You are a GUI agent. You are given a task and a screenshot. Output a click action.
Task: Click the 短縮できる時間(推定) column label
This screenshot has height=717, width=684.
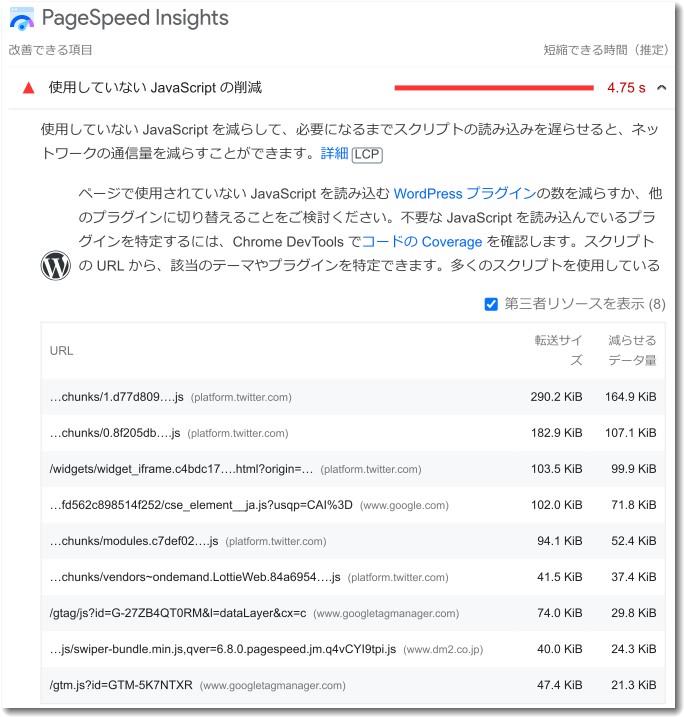point(606,50)
